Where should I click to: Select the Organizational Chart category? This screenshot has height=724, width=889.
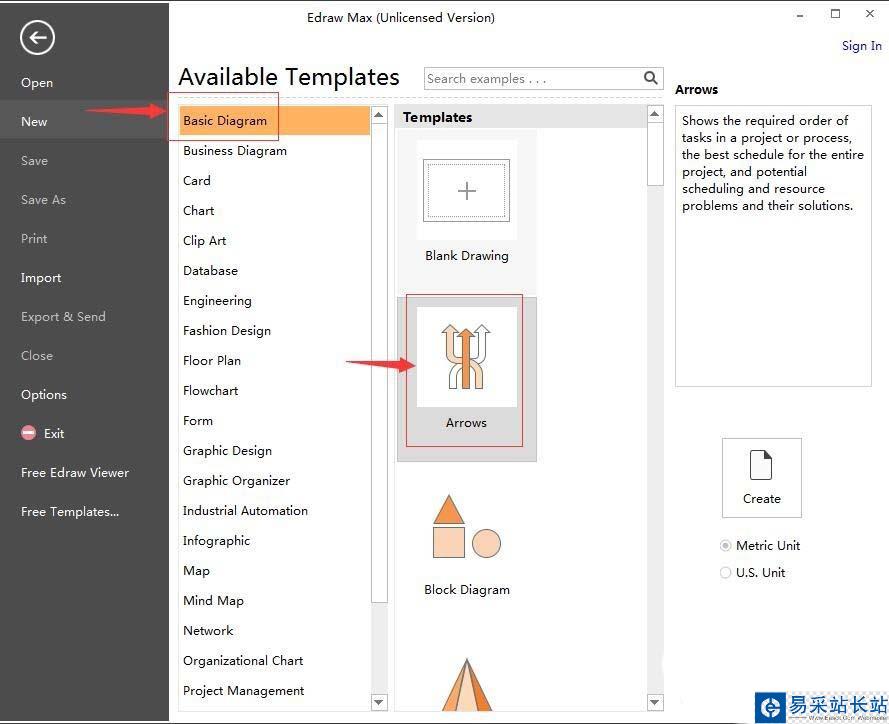(x=243, y=661)
